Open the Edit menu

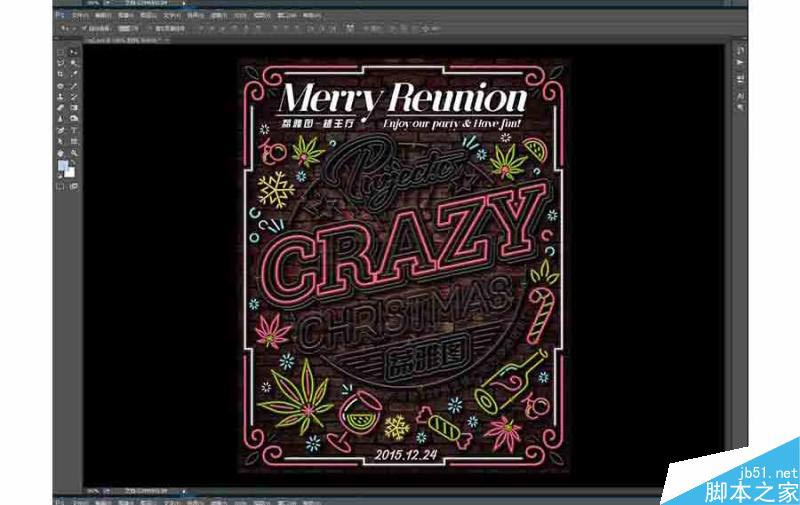tap(103, 15)
